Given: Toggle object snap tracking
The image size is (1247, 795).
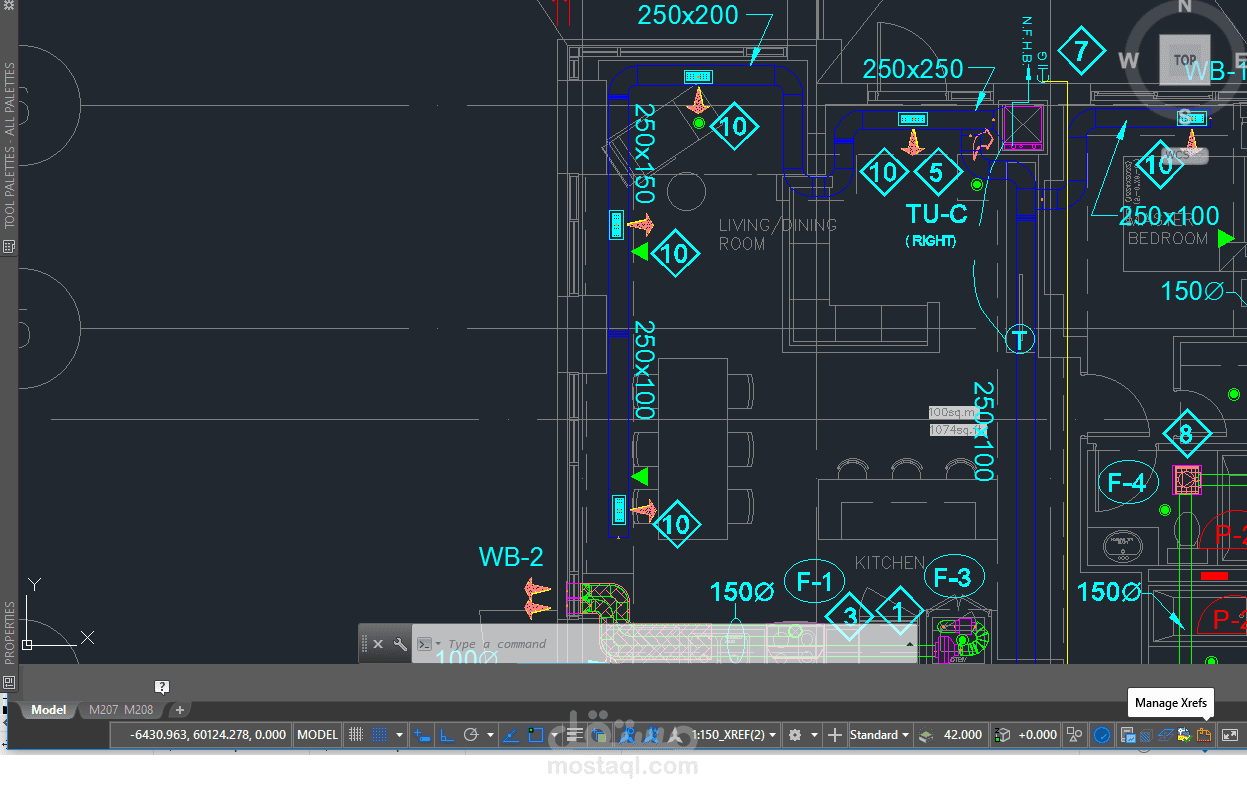Looking at the screenshot, I should 511,735.
